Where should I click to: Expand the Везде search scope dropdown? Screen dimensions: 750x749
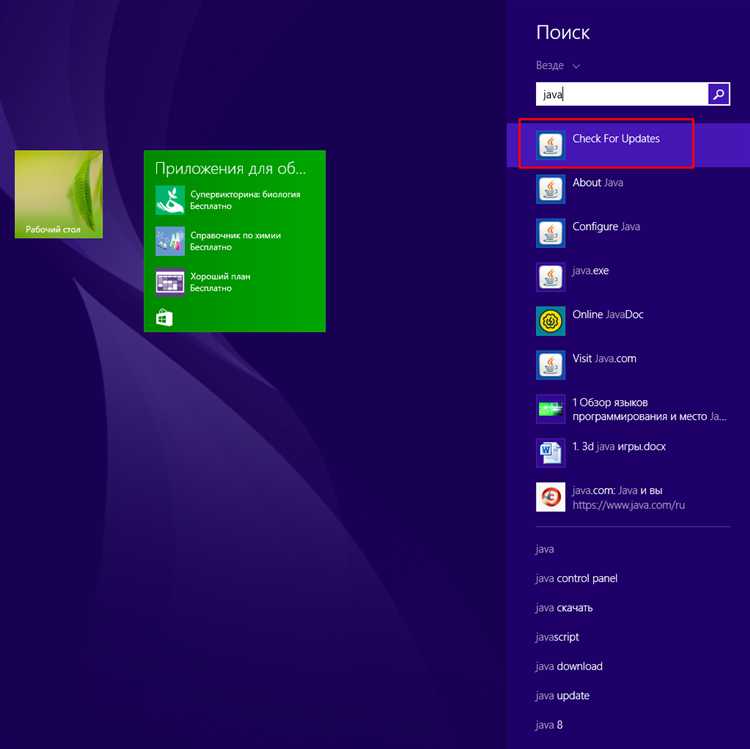point(558,66)
